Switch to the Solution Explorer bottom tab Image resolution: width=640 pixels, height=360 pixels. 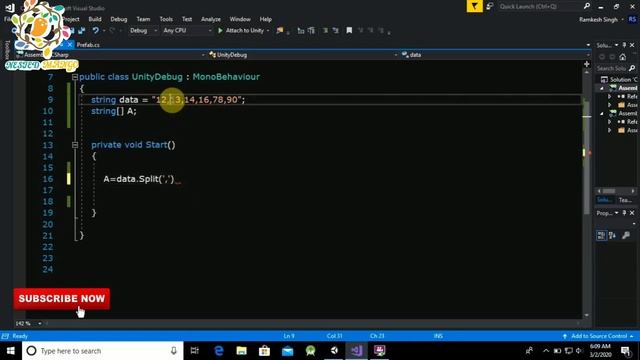[x=604, y=200]
